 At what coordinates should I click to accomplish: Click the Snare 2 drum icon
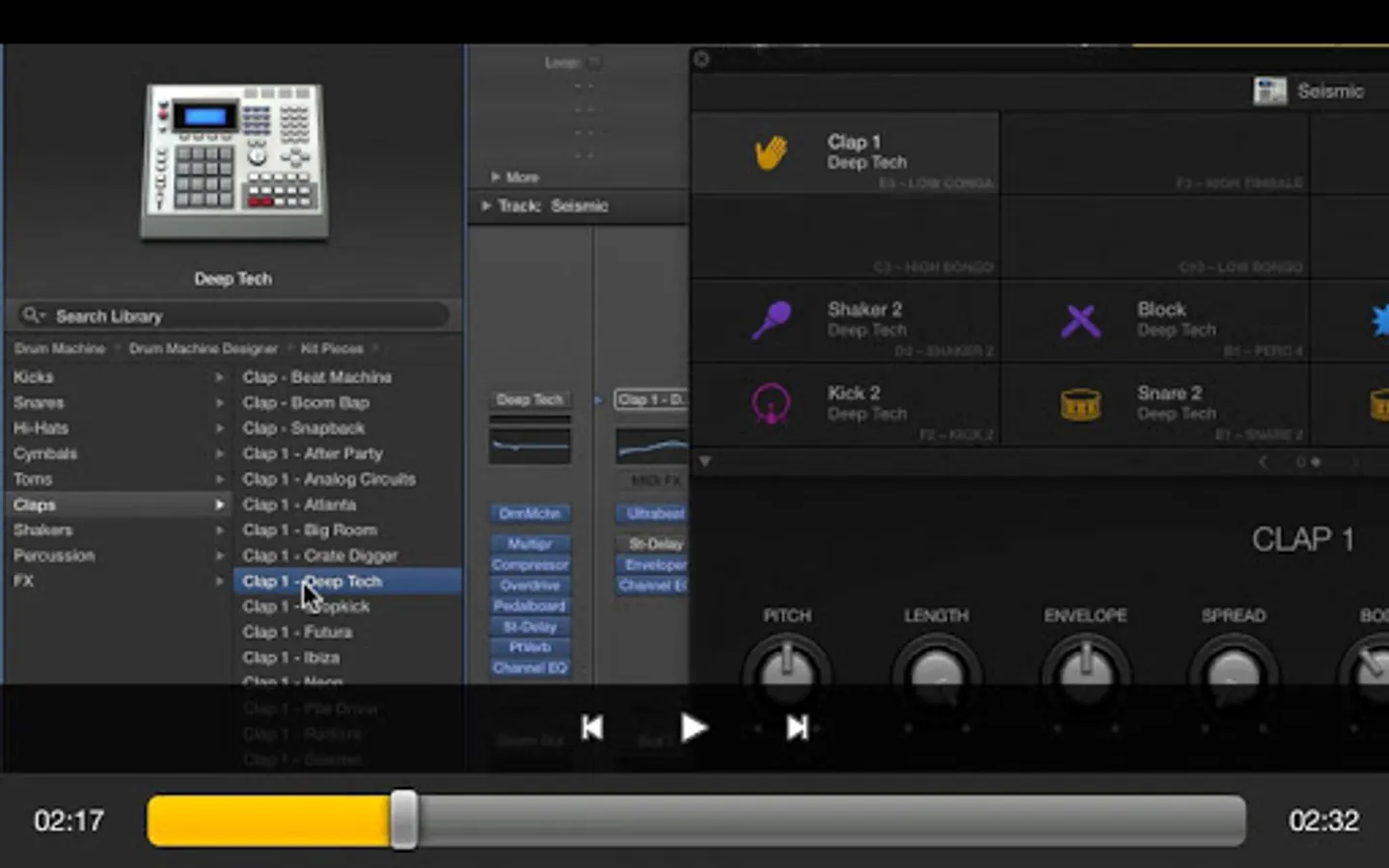pyautogui.click(x=1080, y=404)
